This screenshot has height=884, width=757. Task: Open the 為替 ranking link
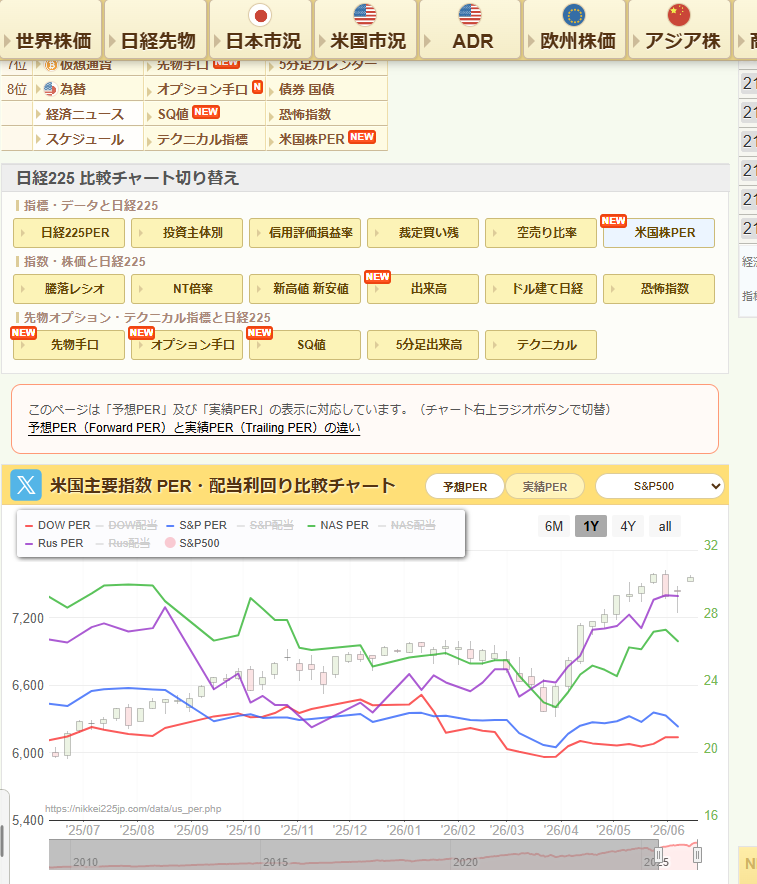73,89
